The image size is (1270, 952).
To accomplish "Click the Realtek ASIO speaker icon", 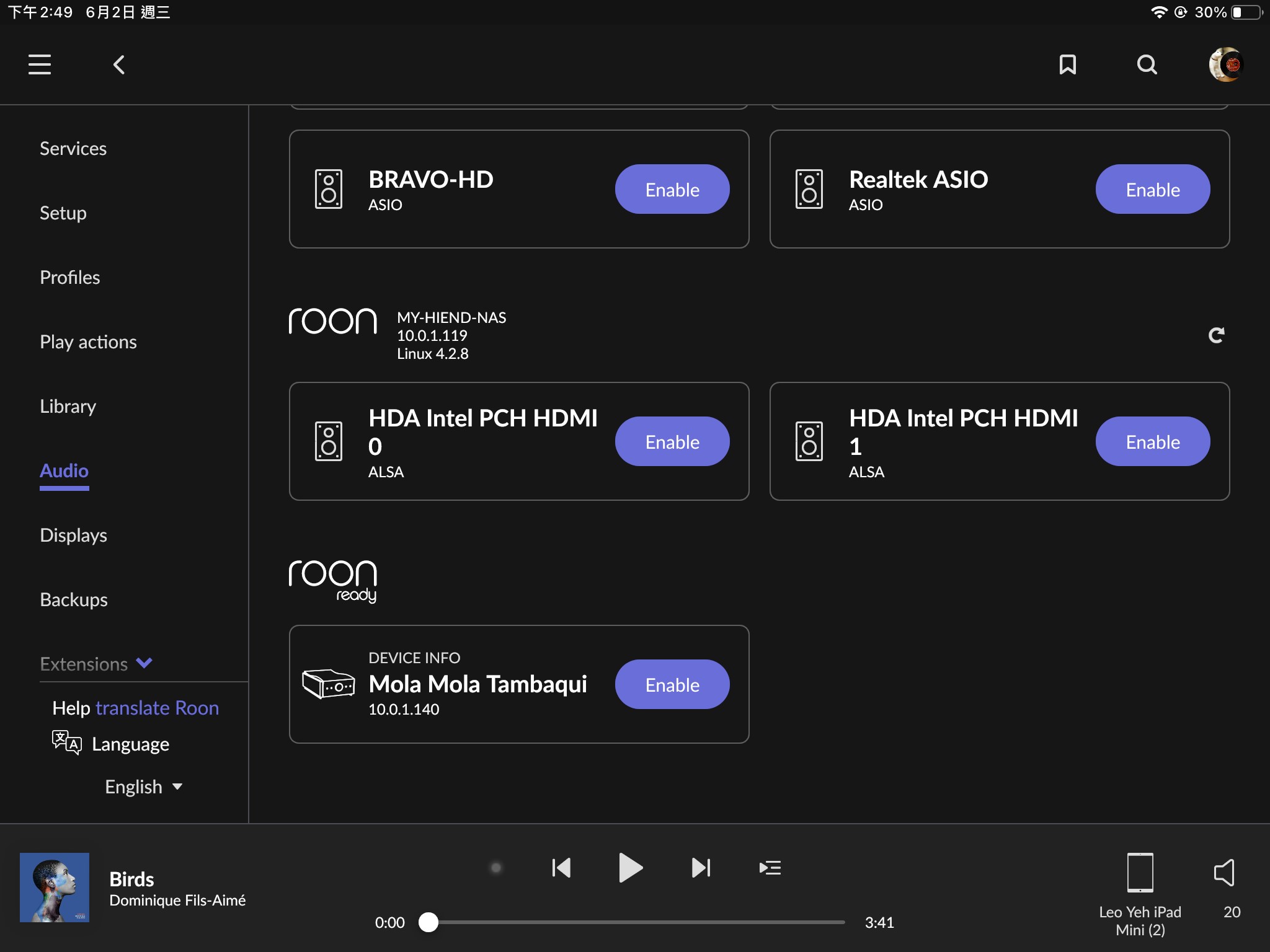I will [809, 189].
